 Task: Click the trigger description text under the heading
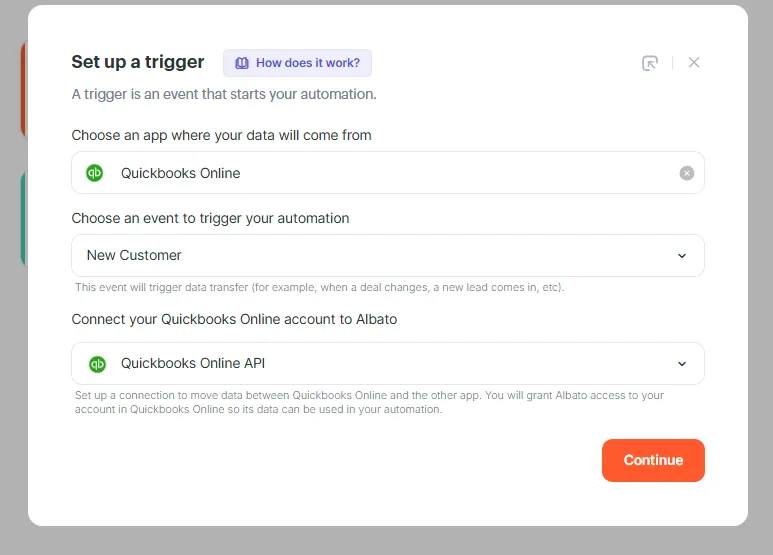point(224,95)
